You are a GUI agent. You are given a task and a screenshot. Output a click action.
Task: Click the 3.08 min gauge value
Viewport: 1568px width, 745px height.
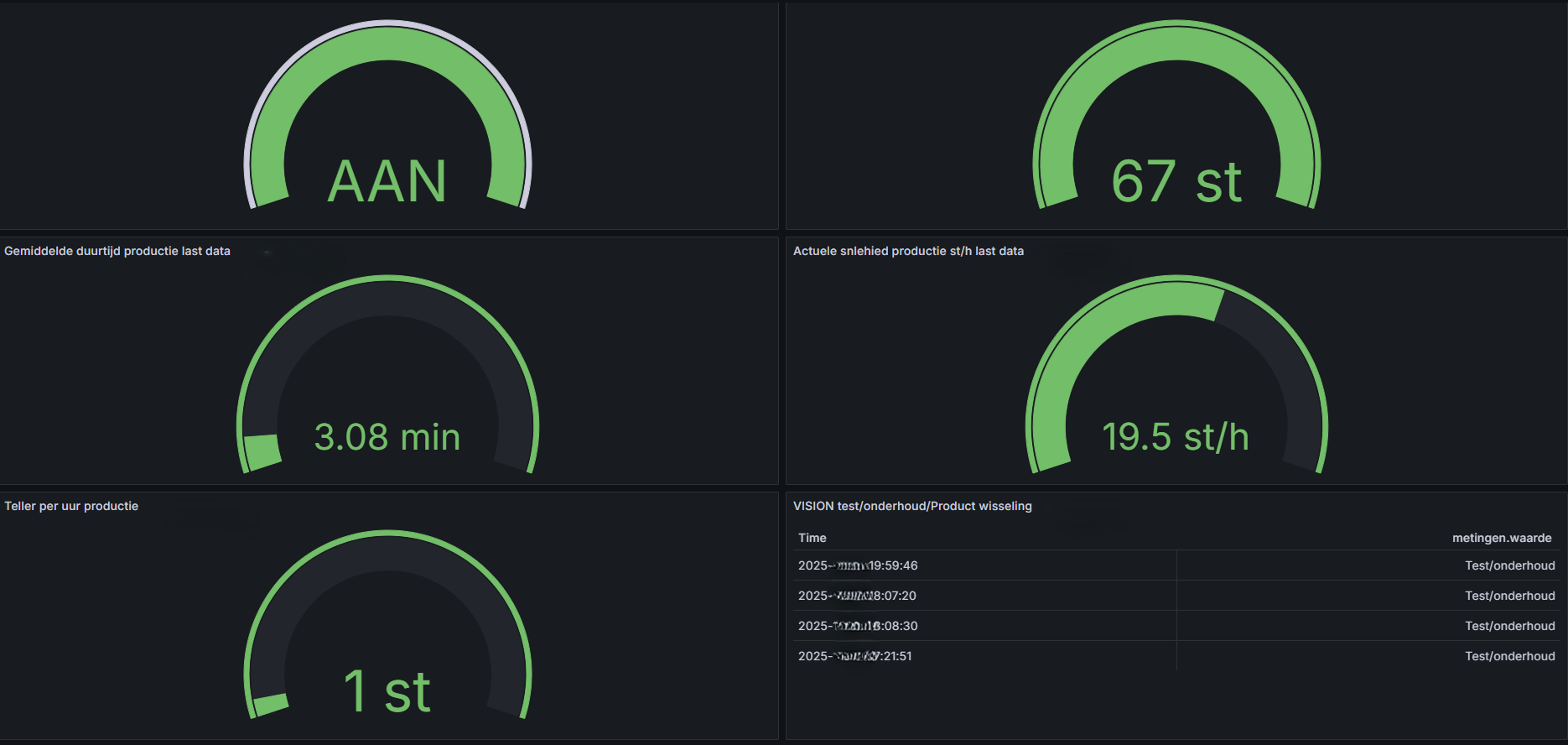[x=387, y=437]
